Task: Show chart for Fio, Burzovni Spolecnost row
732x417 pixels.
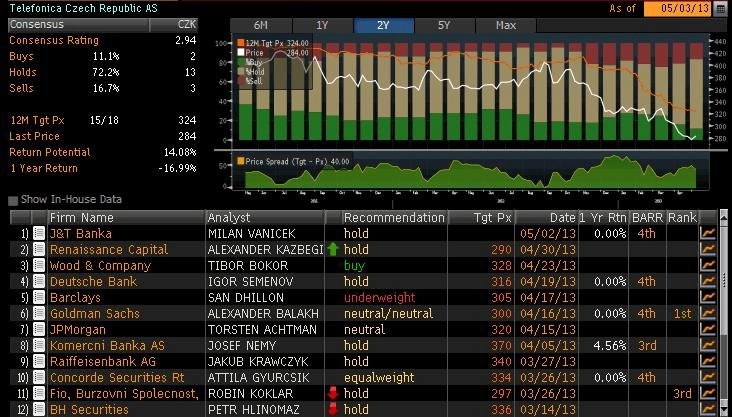Action: click(x=708, y=393)
